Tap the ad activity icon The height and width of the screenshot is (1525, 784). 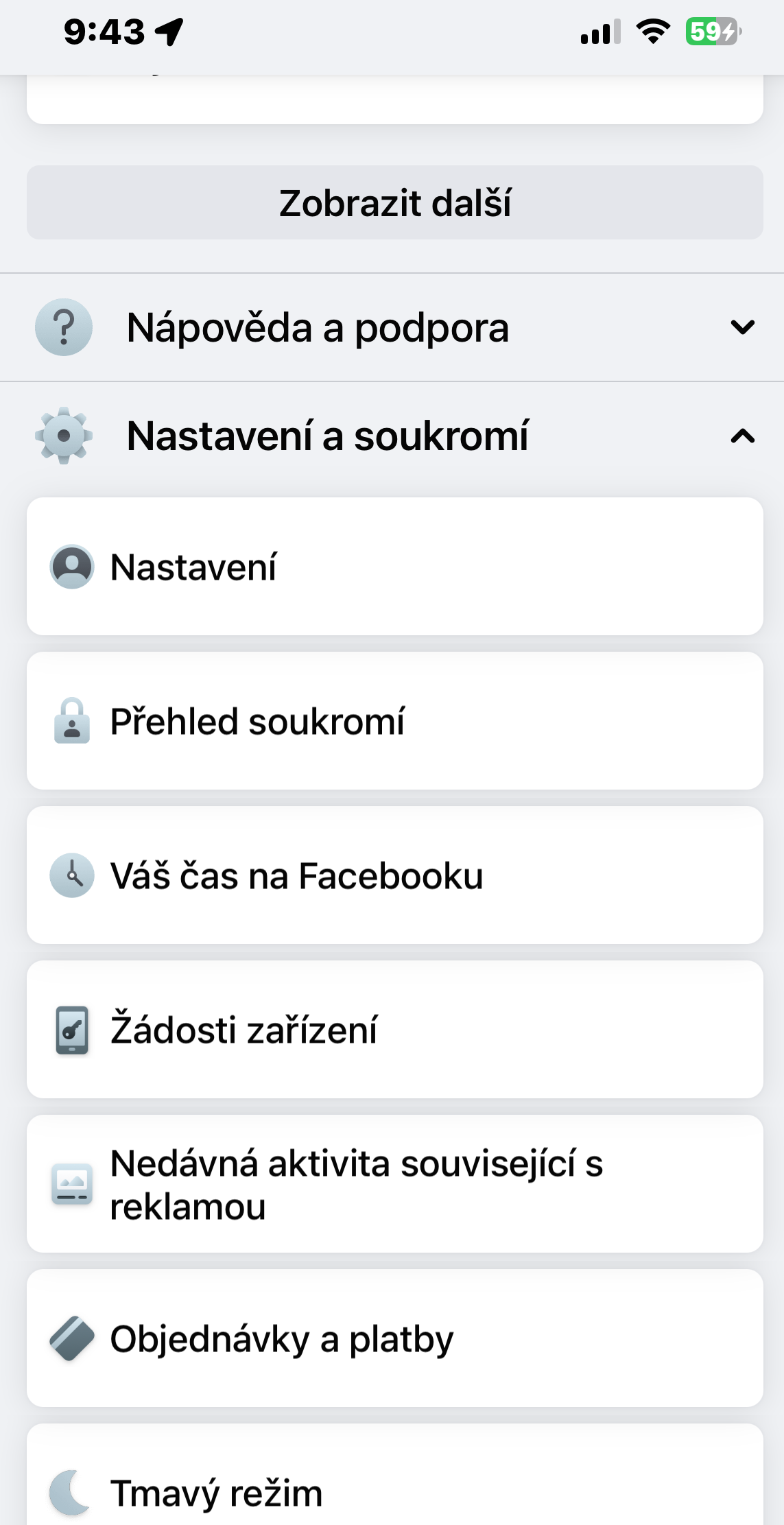tap(72, 1184)
